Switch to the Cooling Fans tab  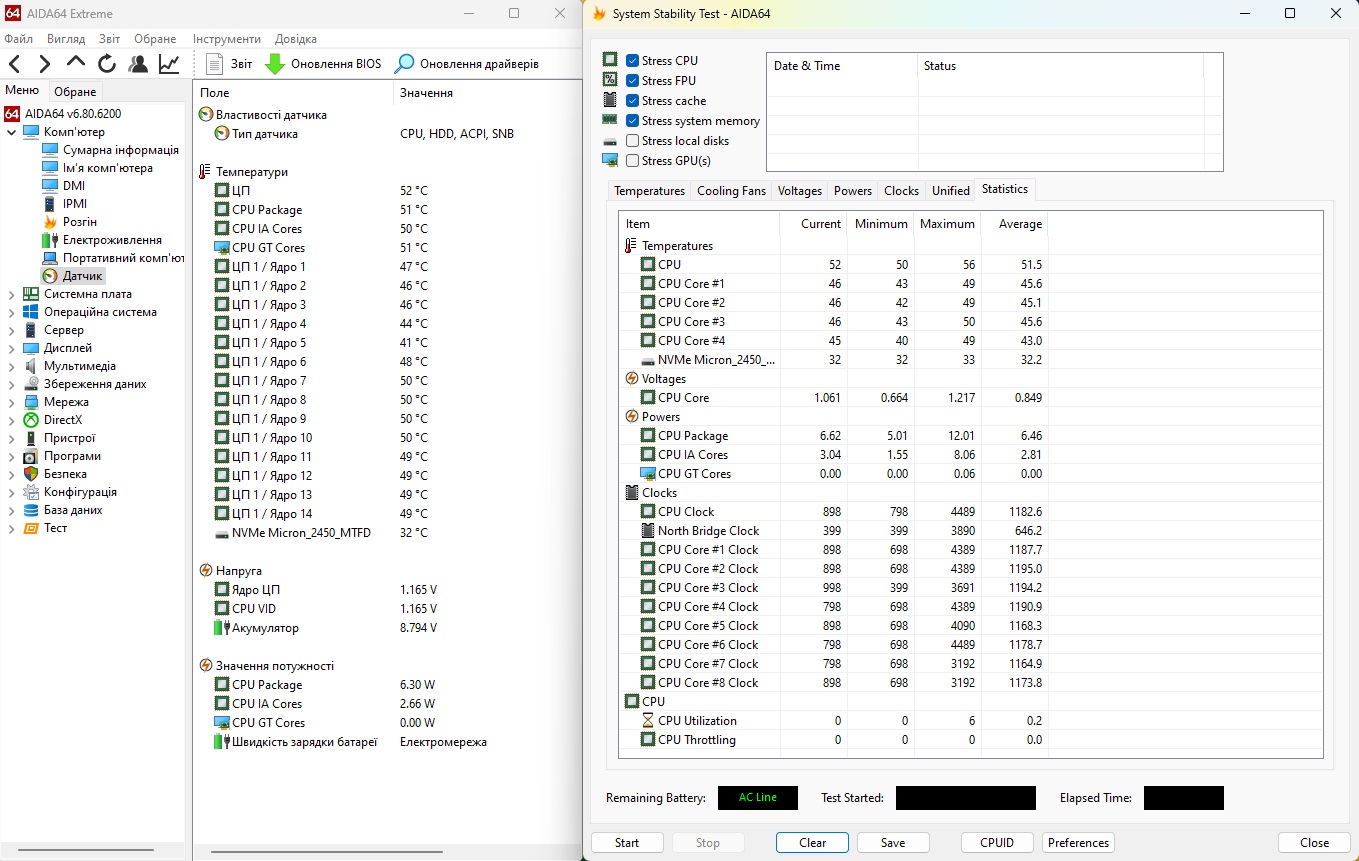click(x=731, y=191)
